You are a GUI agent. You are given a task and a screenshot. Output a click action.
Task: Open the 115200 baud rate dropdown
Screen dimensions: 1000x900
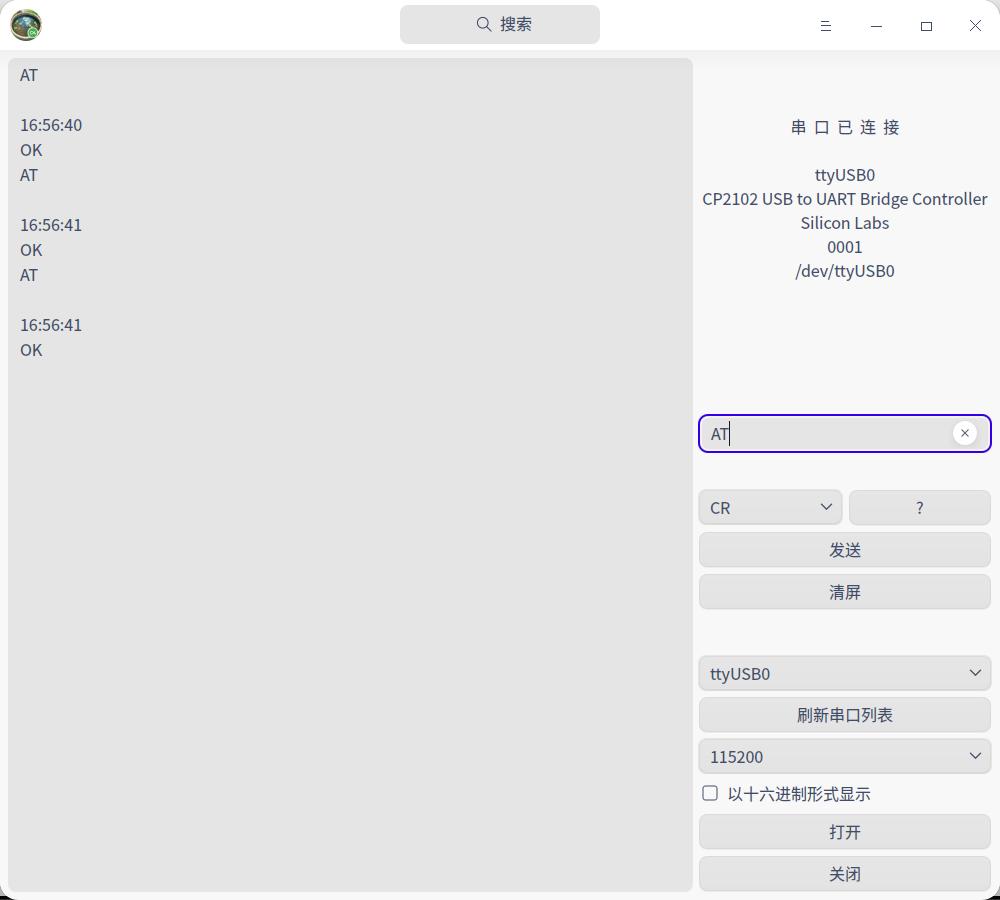click(844, 756)
